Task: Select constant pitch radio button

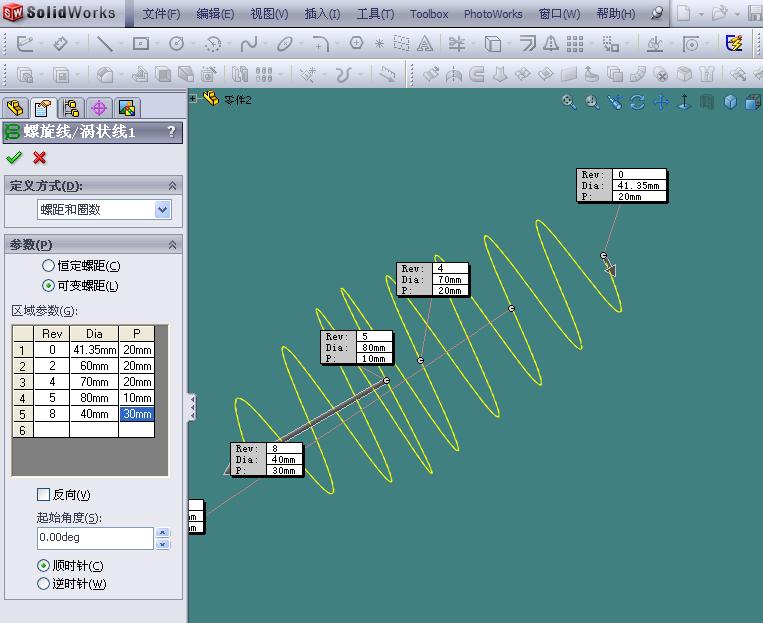Action: coord(48,266)
